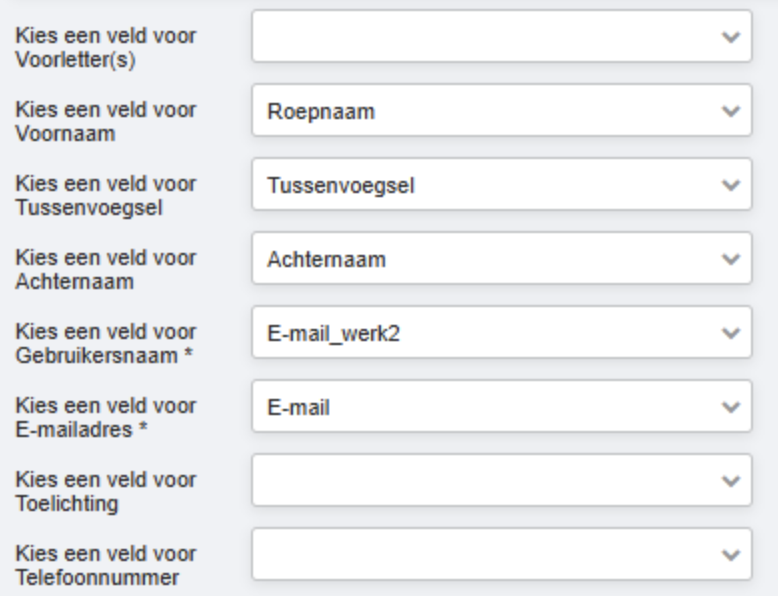The height and width of the screenshot is (596, 778).
Task: Open the empty Toelichting field dropdown
Action: pos(500,480)
